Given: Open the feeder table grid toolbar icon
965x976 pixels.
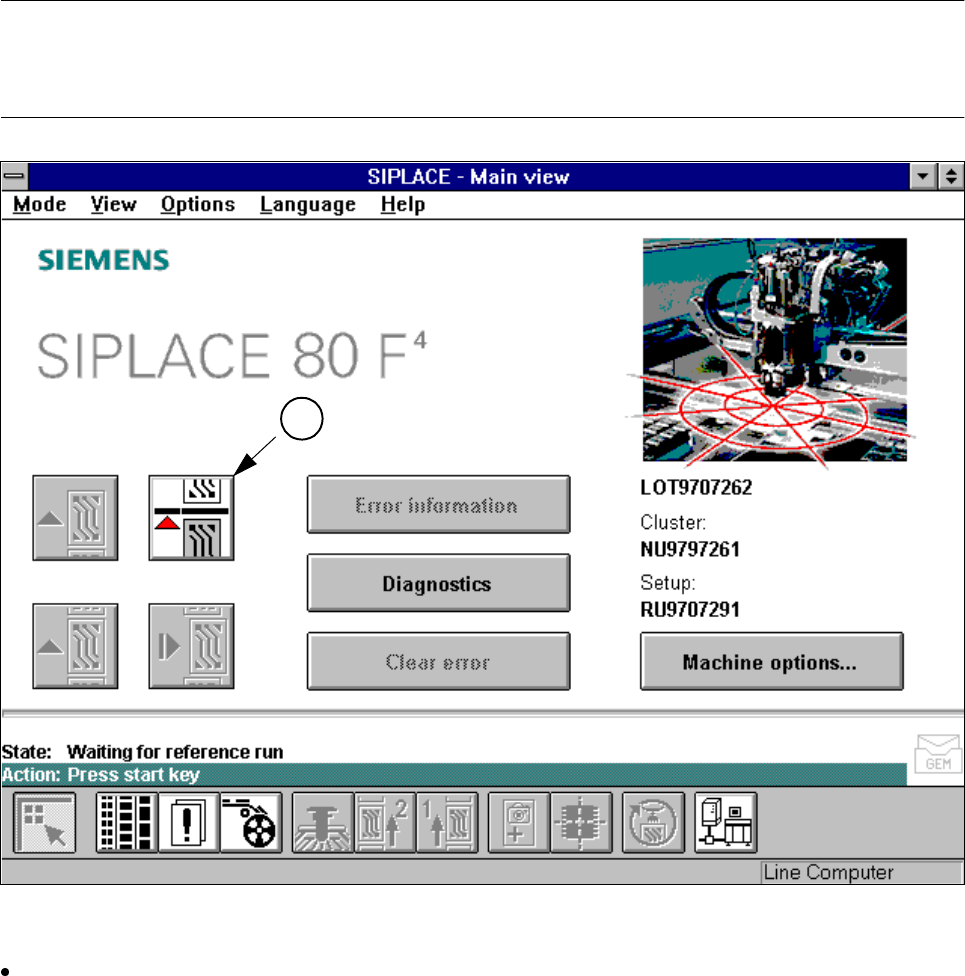Looking at the screenshot, I should coord(127,822).
